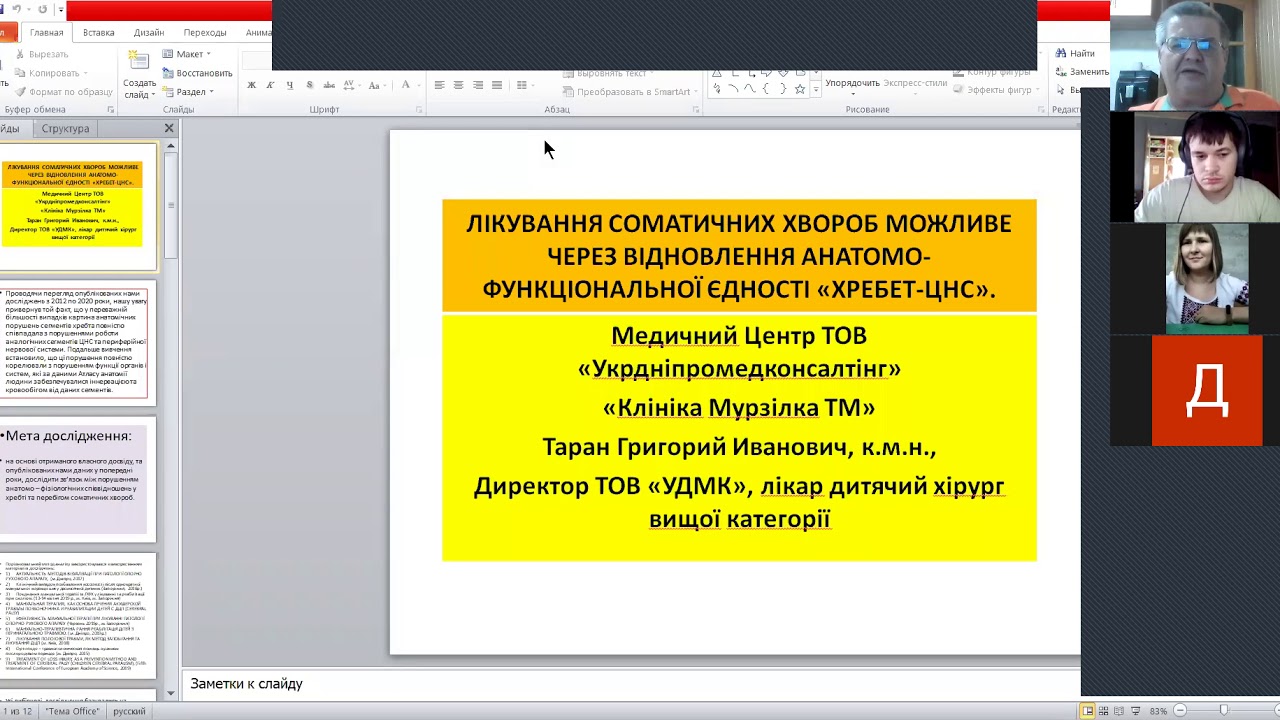Select the star shape in shapes gallery
Image resolution: width=1280 pixels, height=720 pixels.
(799, 89)
